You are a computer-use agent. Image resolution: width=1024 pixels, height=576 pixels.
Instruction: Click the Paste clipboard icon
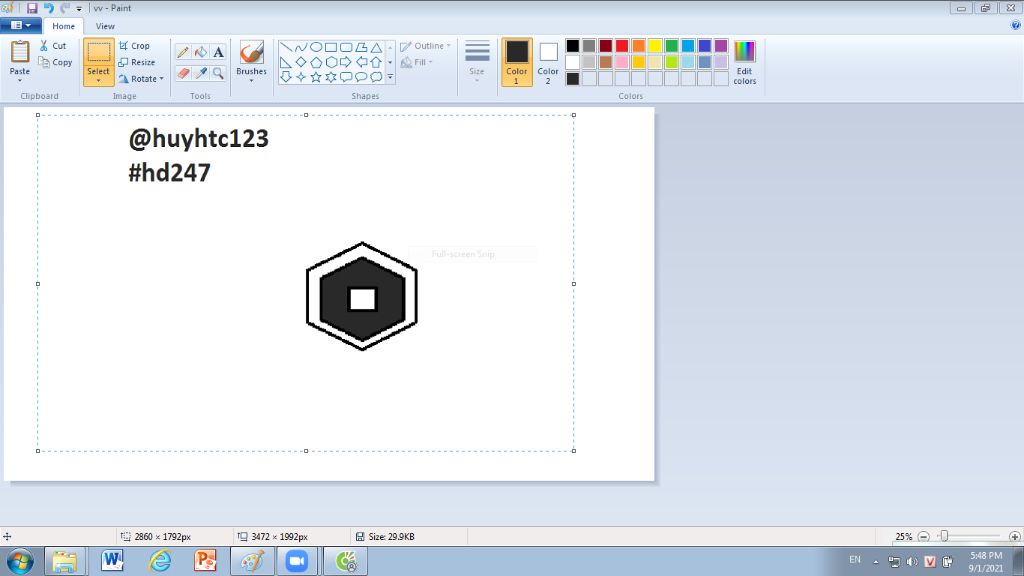pos(20,52)
